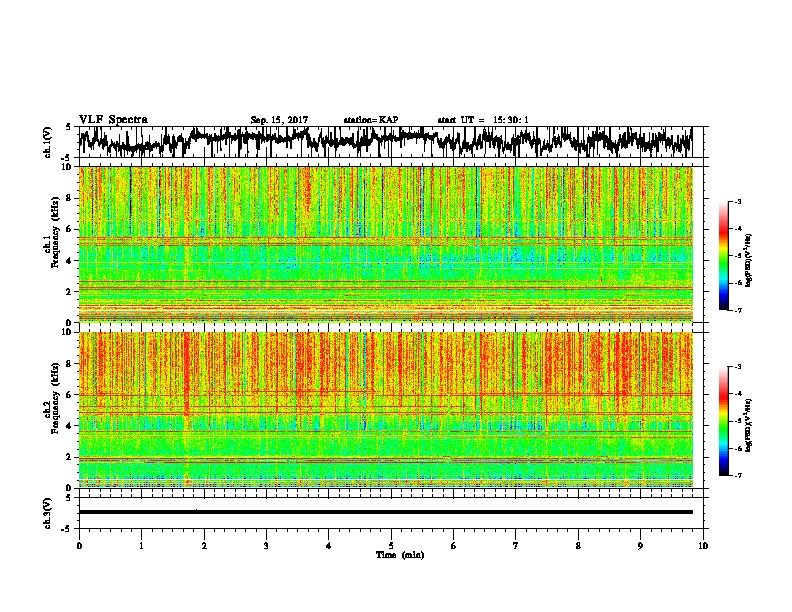Click the "-7" tick on ch.2 colorbar
792x612 pixels.
tap(738, 475)
